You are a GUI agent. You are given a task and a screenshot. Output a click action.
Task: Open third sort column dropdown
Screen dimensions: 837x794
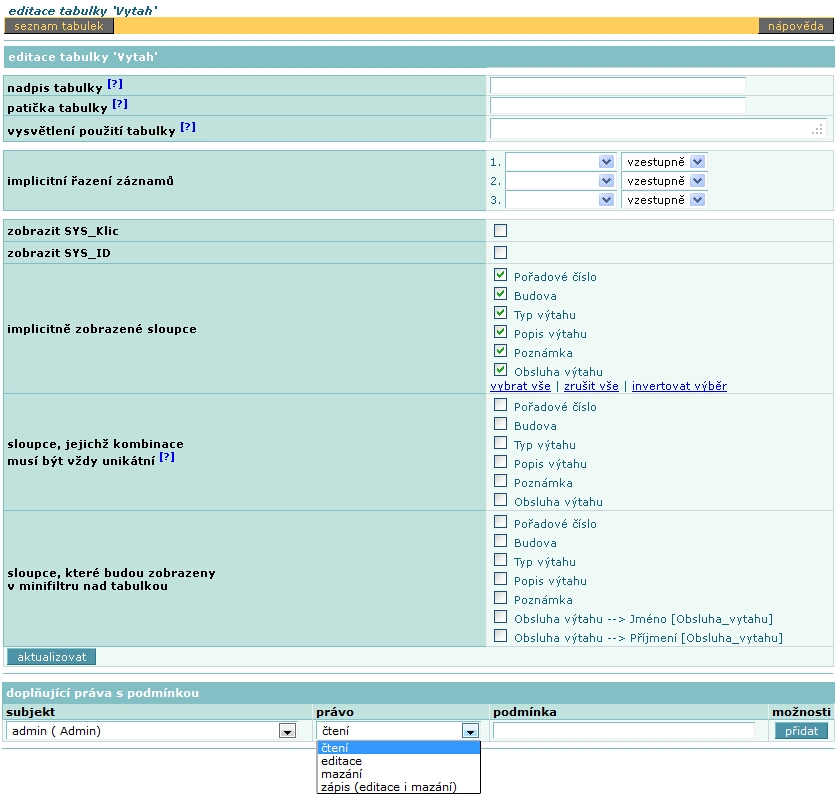tap(560, 200)
